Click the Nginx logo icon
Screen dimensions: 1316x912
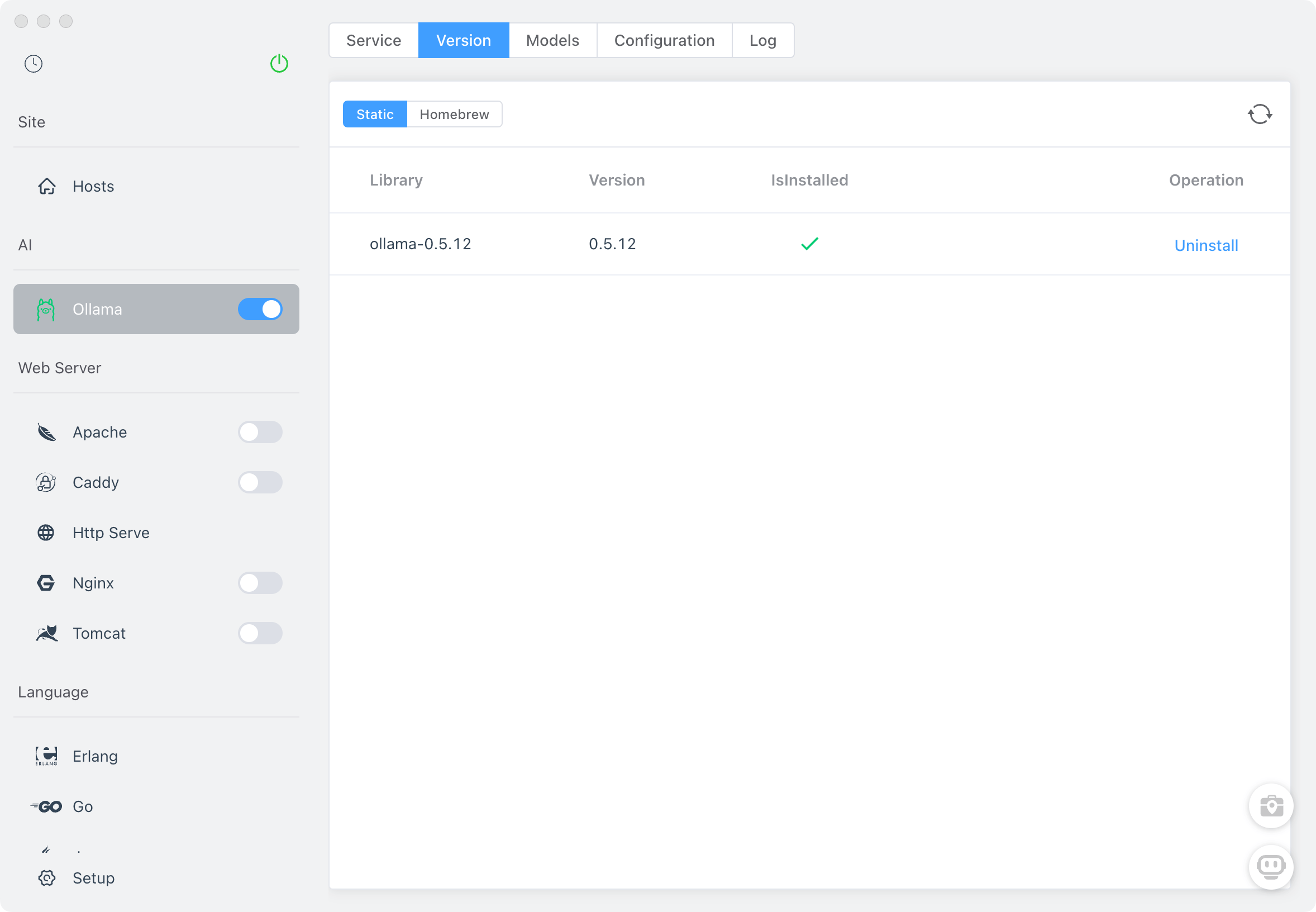click(x=46, y=583)
